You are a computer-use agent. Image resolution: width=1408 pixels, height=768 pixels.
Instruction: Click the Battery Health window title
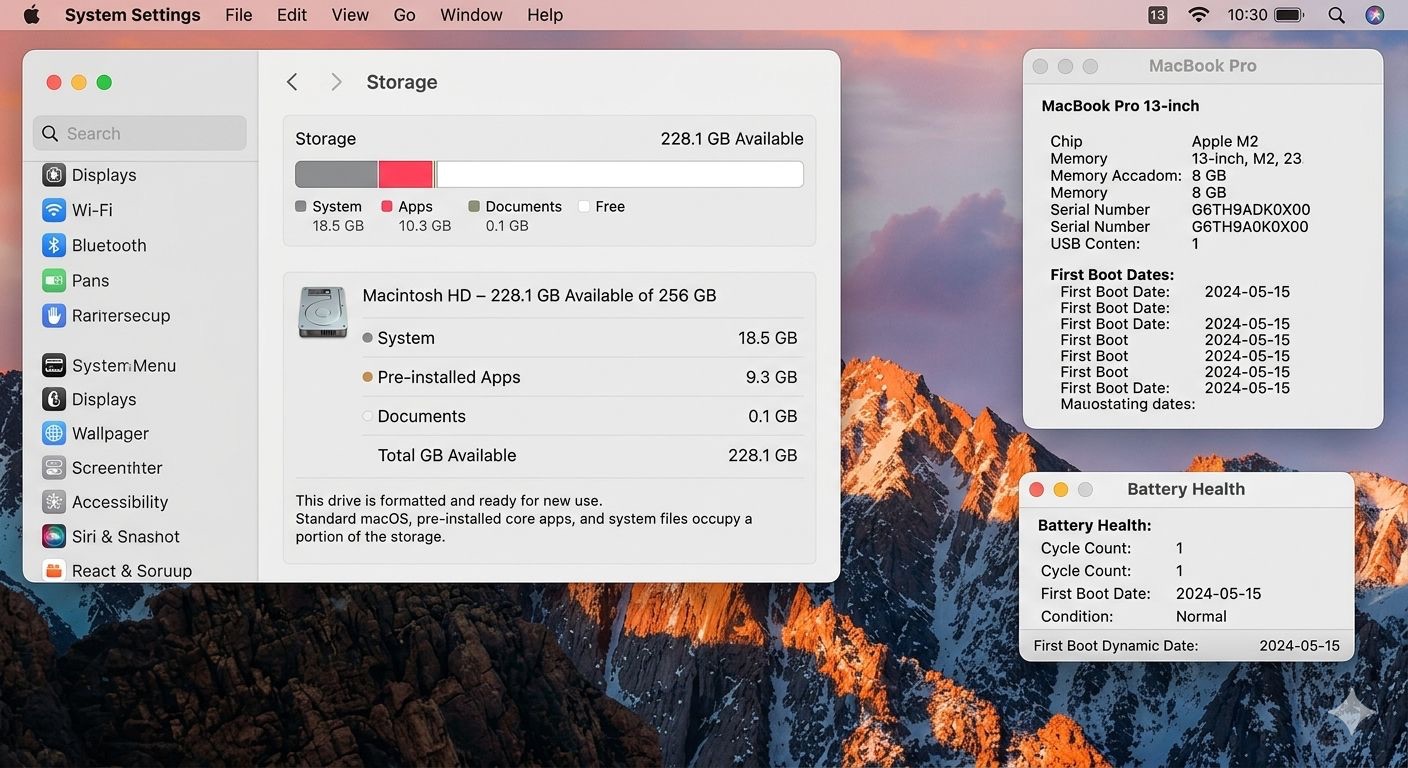[1186, 489]
